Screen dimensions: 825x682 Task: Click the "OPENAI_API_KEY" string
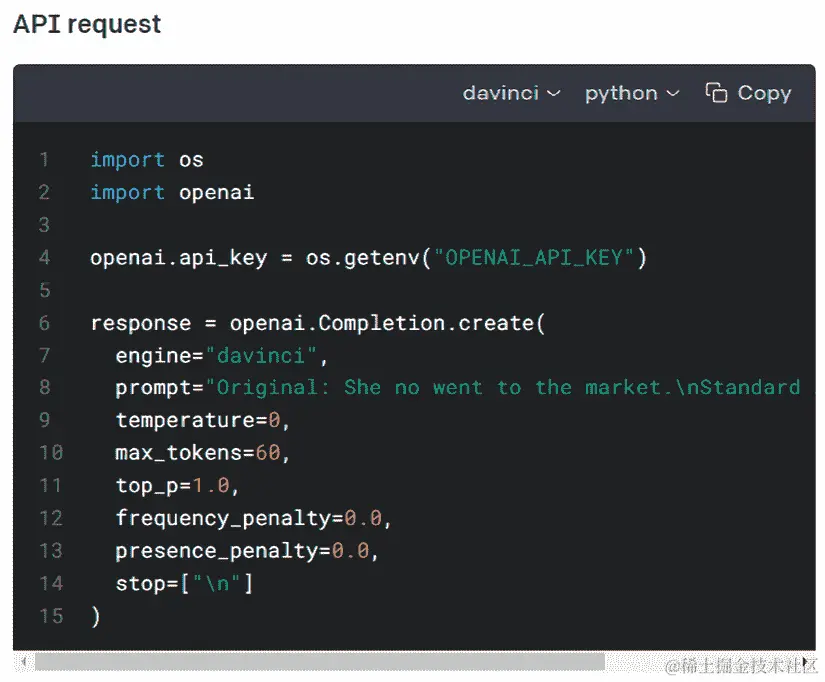click(535, 258)
